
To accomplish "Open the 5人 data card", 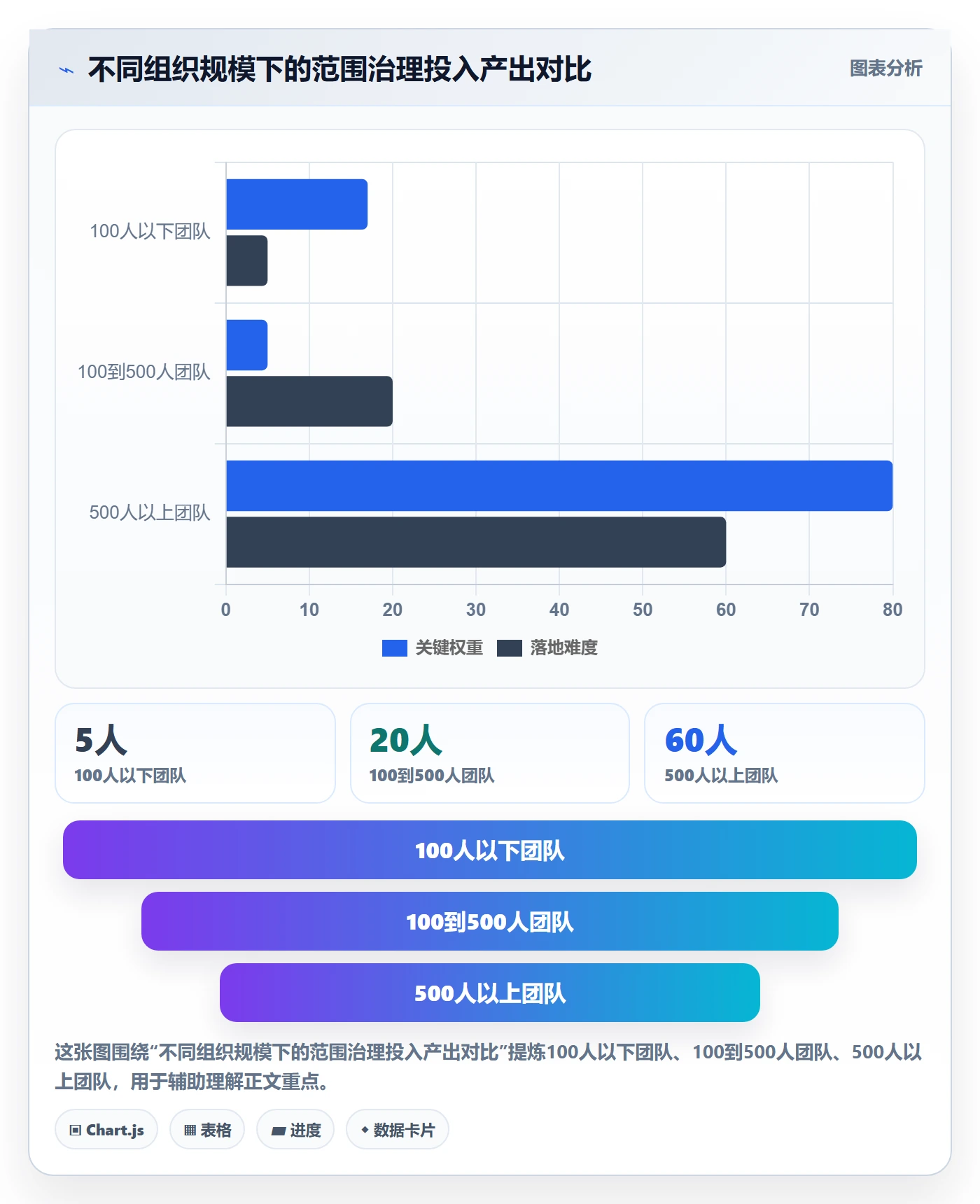I will click(195, 753).
